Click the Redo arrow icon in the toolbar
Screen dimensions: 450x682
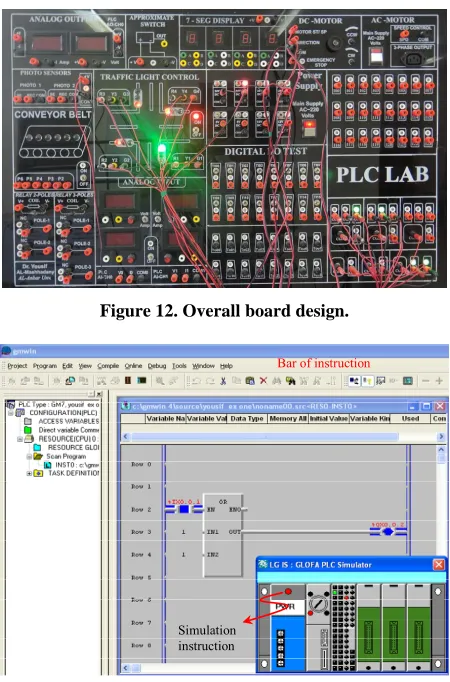coord(210,381)
